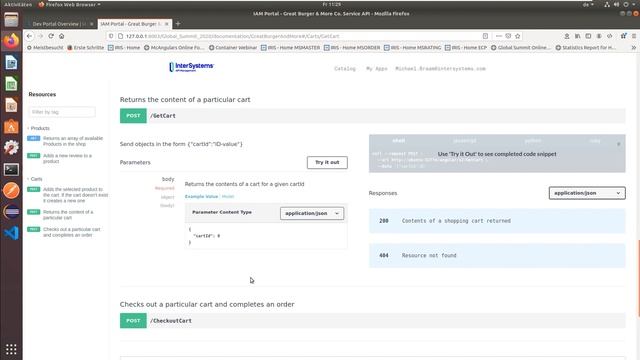
Task: Open system settings gear icon in dock
Action: 11,148
